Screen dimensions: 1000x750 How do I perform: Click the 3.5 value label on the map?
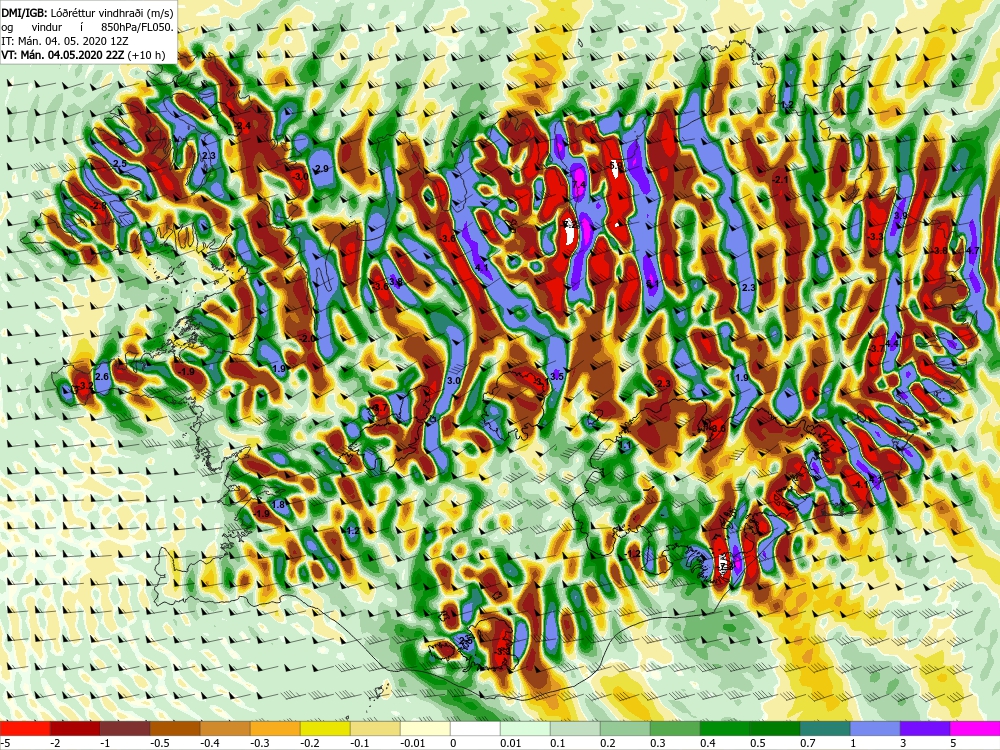point(557,376)
